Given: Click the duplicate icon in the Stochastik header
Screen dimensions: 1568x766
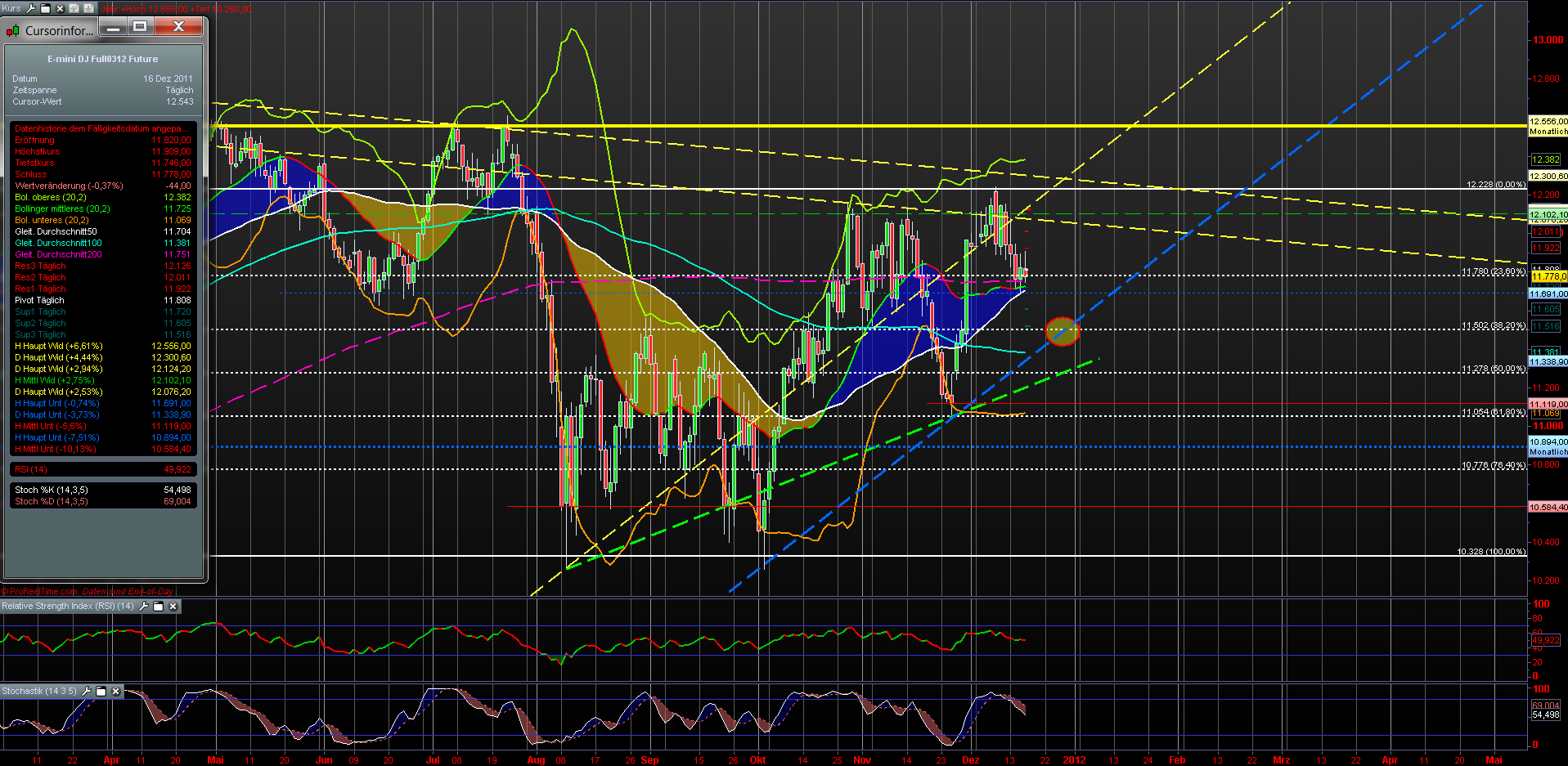Looking at the screenshot, I should point(101,691).
